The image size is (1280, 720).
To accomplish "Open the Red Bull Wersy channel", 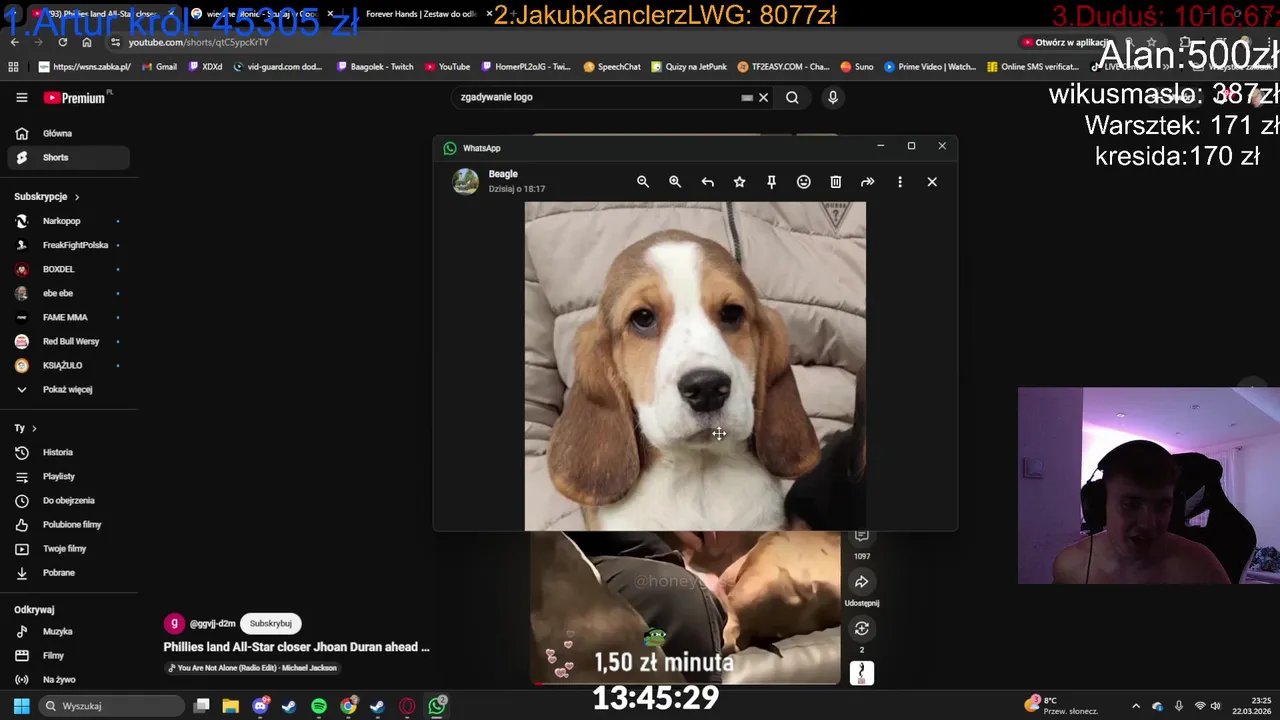I will pos(68,341).
